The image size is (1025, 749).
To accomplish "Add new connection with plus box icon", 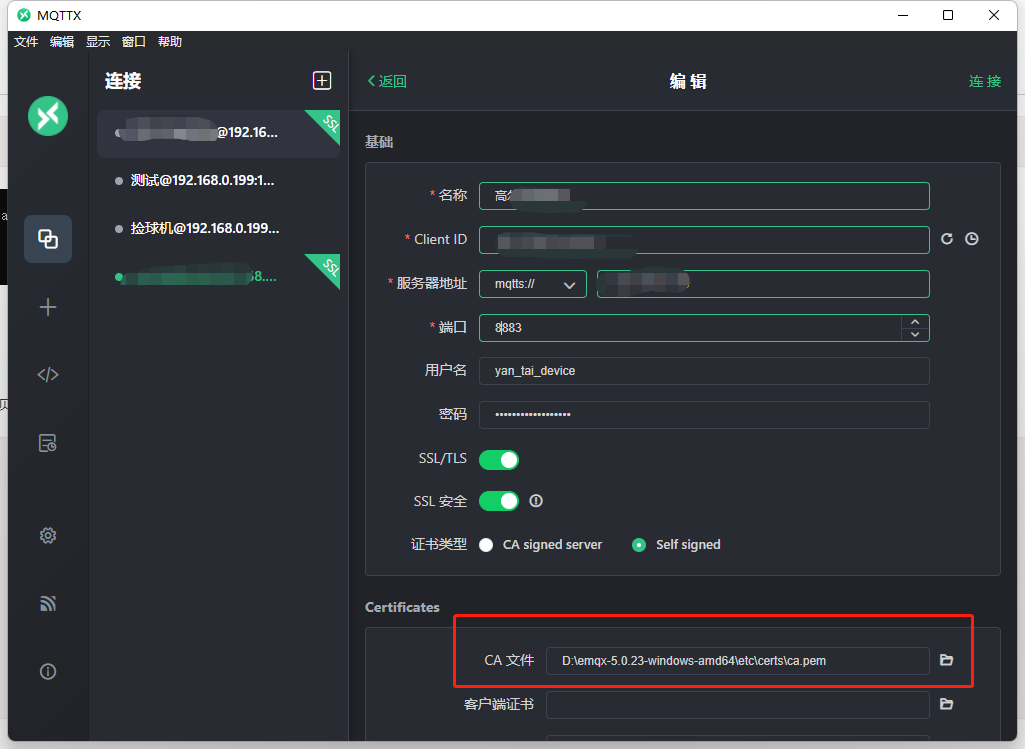I will (x=321, y=81).
